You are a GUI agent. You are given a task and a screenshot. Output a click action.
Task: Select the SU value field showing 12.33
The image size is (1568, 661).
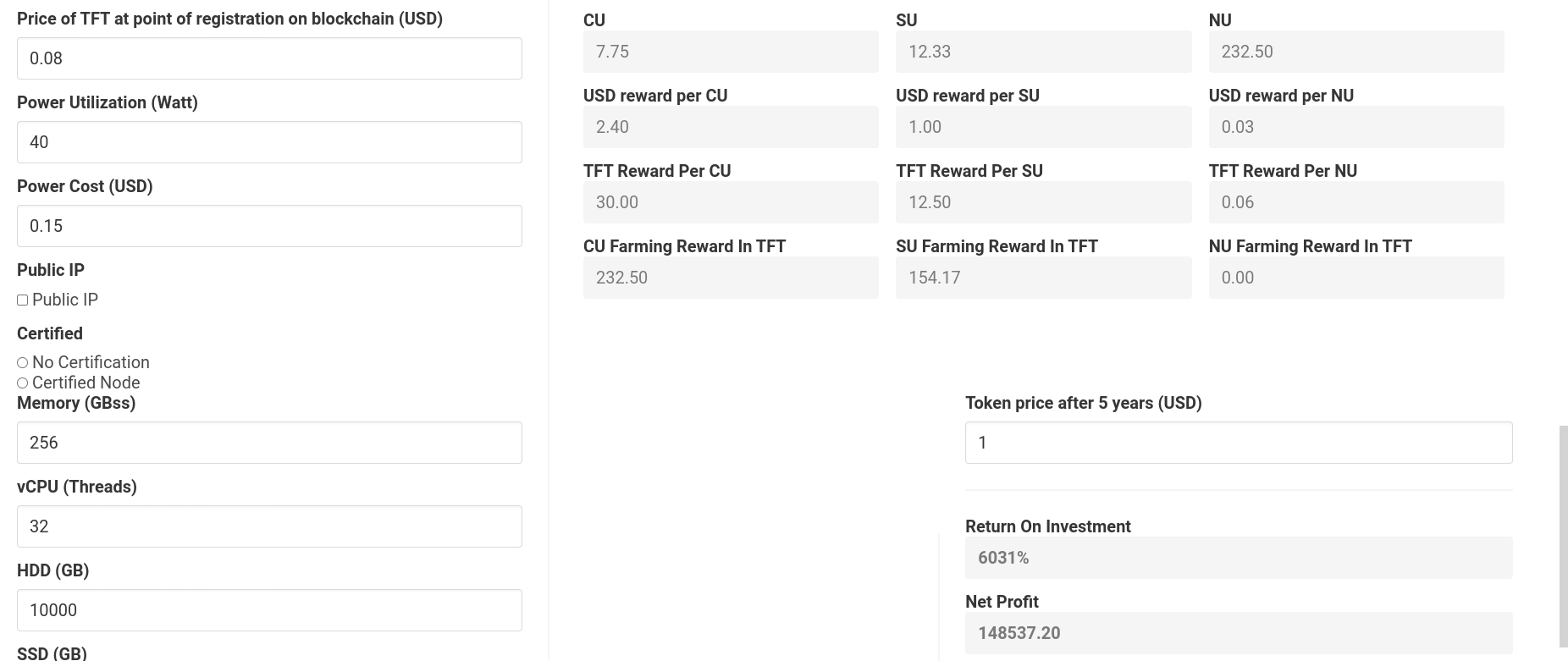click(x=1043, y=51)
